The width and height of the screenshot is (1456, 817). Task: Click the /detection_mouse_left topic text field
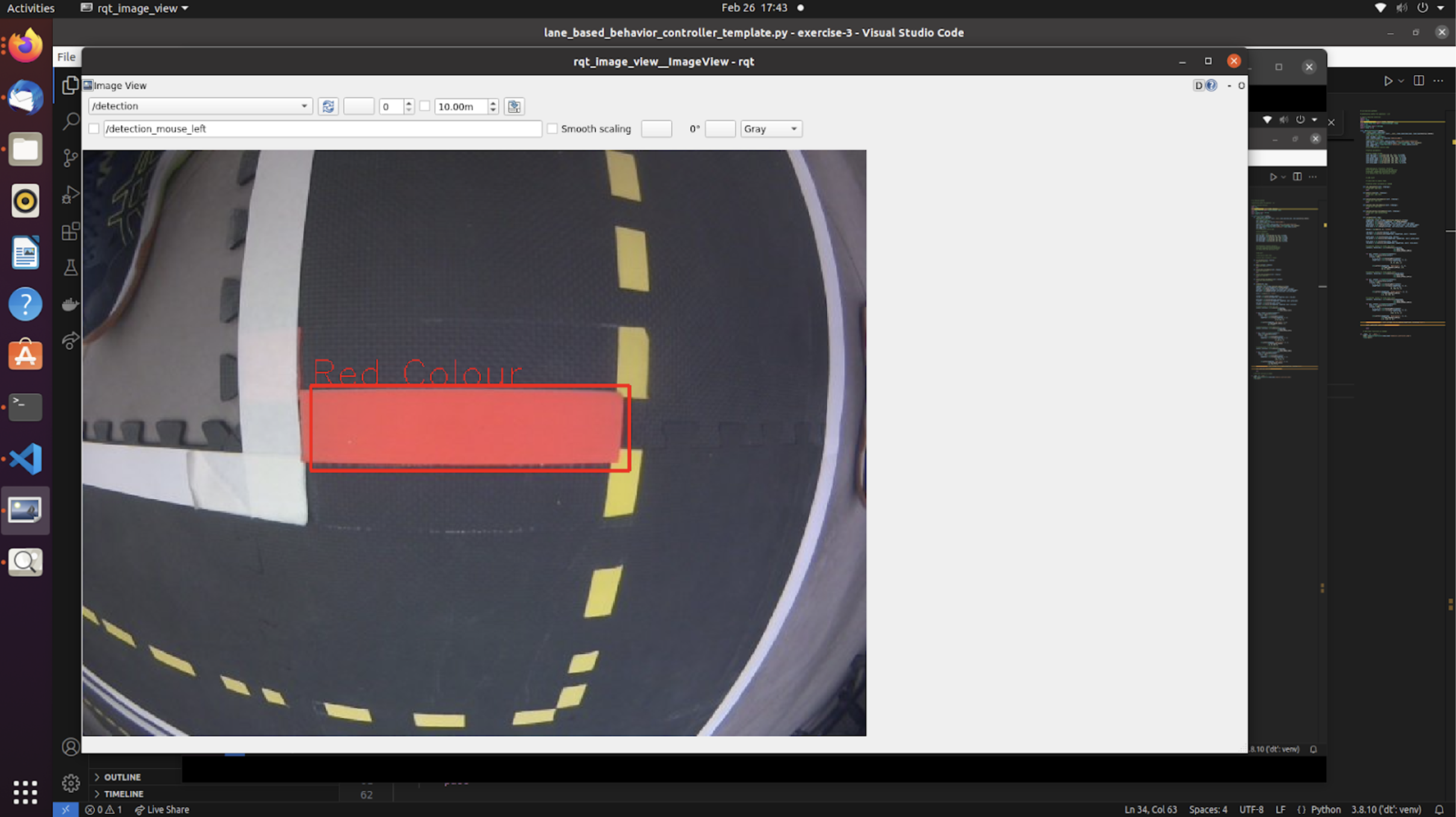pos(322,128)
